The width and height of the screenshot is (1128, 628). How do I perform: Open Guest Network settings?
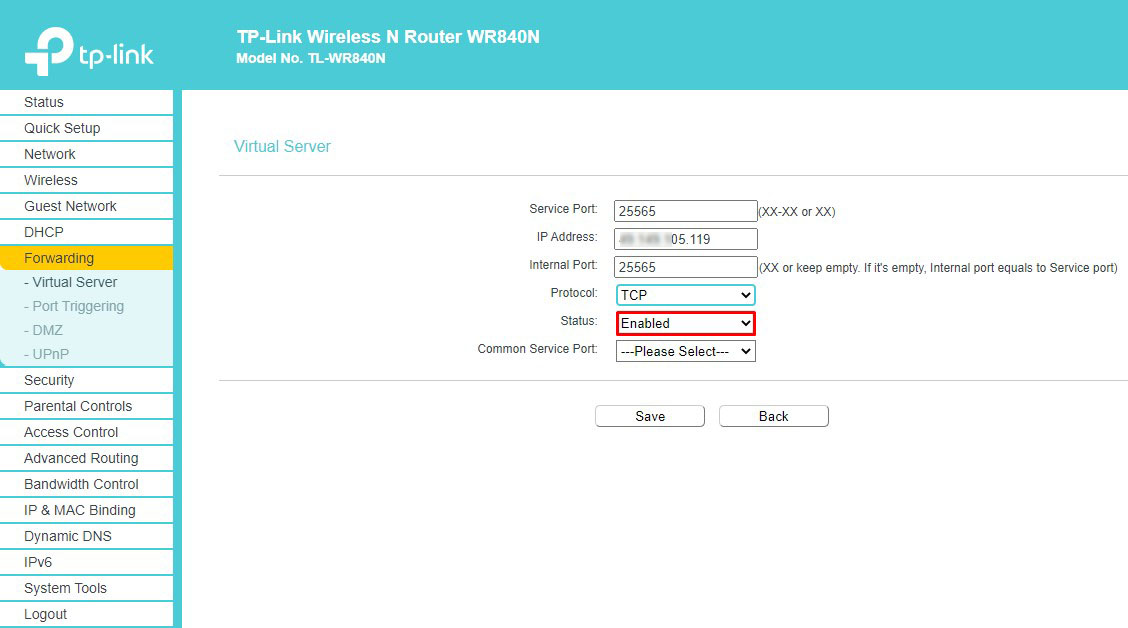point(86,206)
